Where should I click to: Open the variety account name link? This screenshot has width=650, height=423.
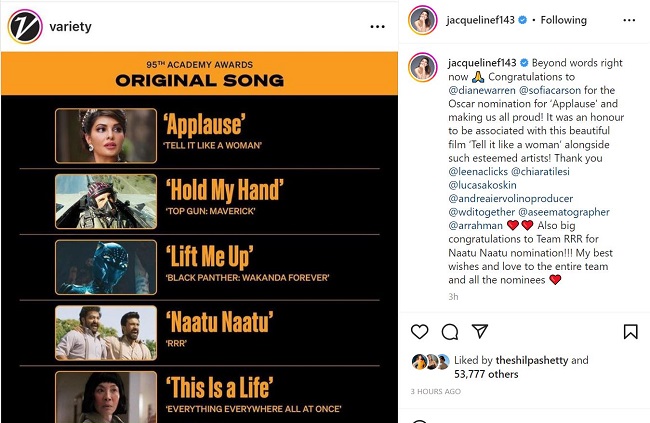[70, 27]
